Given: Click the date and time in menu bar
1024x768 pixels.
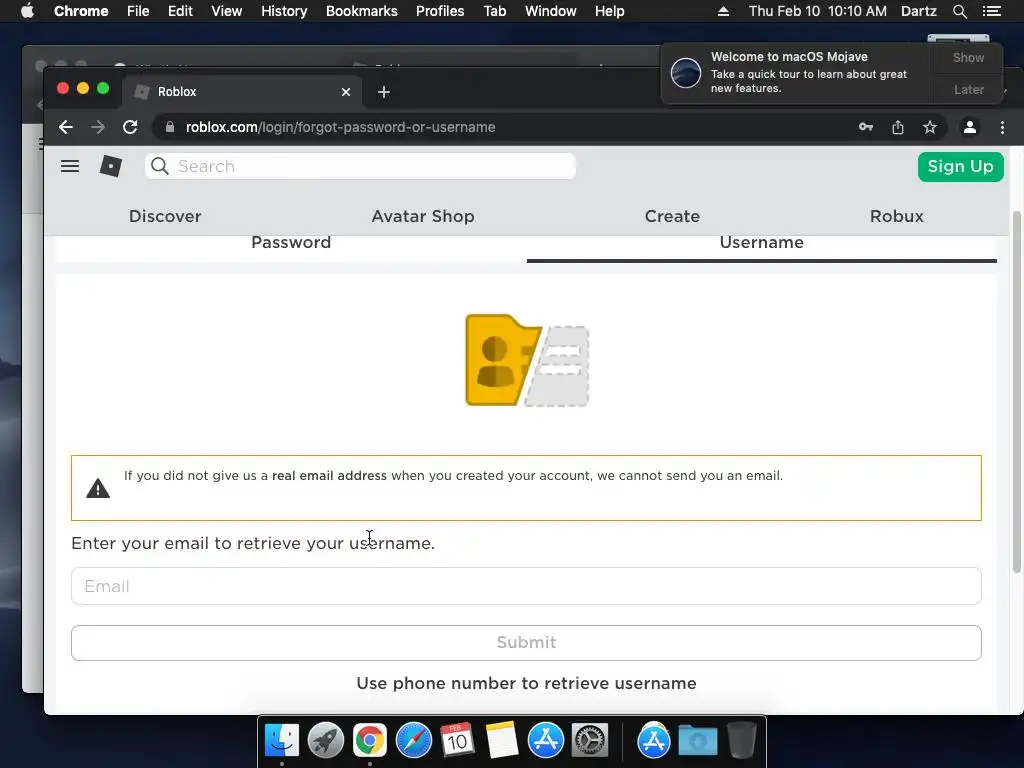Looking at the screenshot, I should coord(818,11).
